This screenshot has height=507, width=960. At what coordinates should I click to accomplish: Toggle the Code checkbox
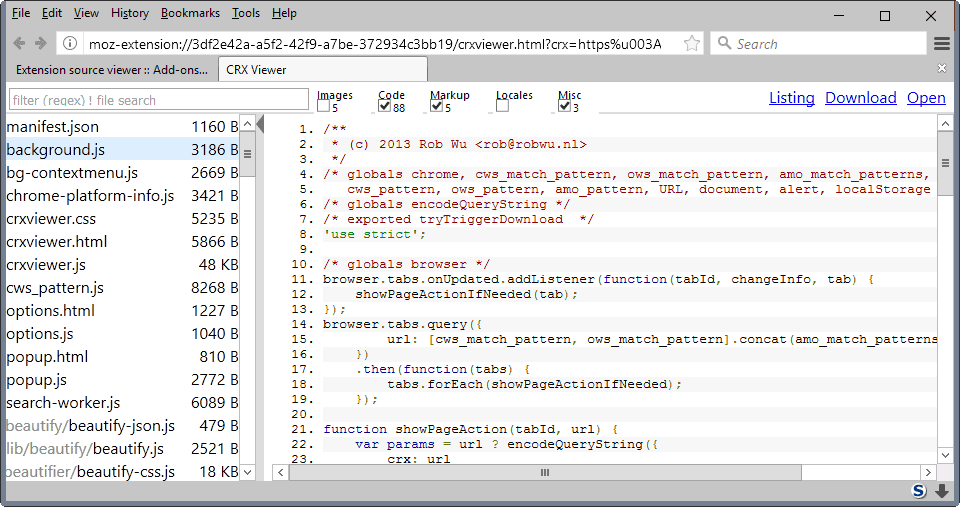click(x=384, y=107)
